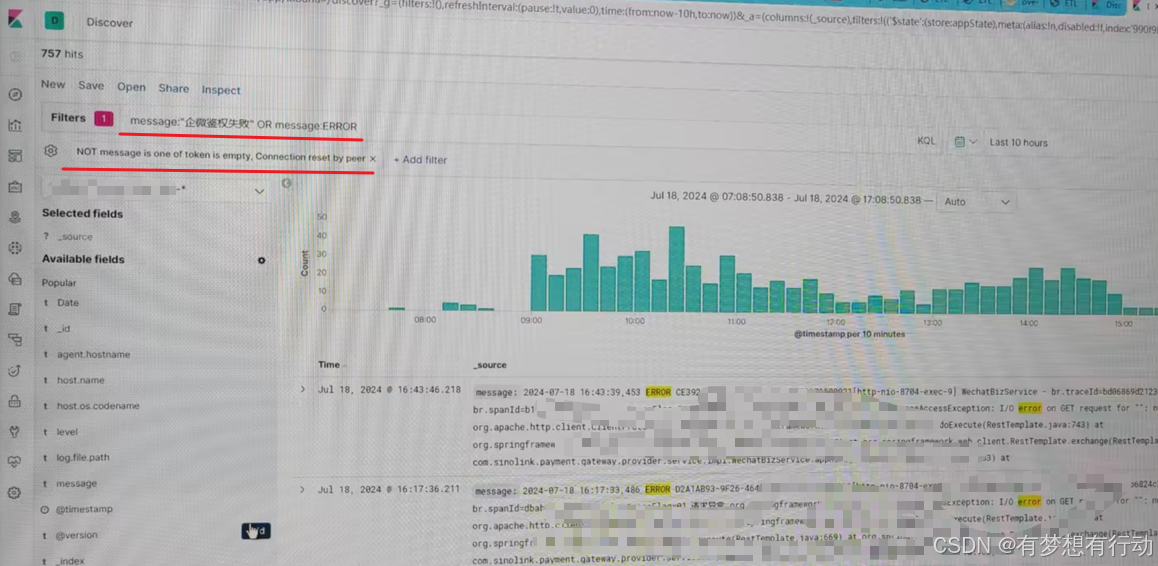Viewport: 1158px width, 566px height.
Task: Click the _source selected field
Action: (75, 236)
